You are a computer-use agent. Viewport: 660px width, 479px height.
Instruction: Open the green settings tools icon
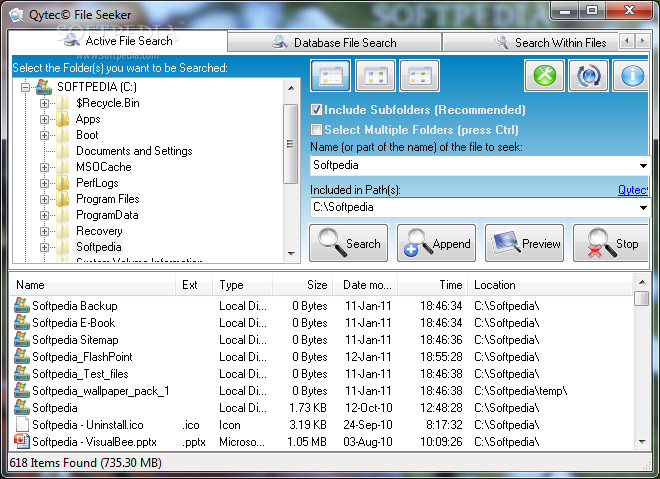tap(545, 76)
